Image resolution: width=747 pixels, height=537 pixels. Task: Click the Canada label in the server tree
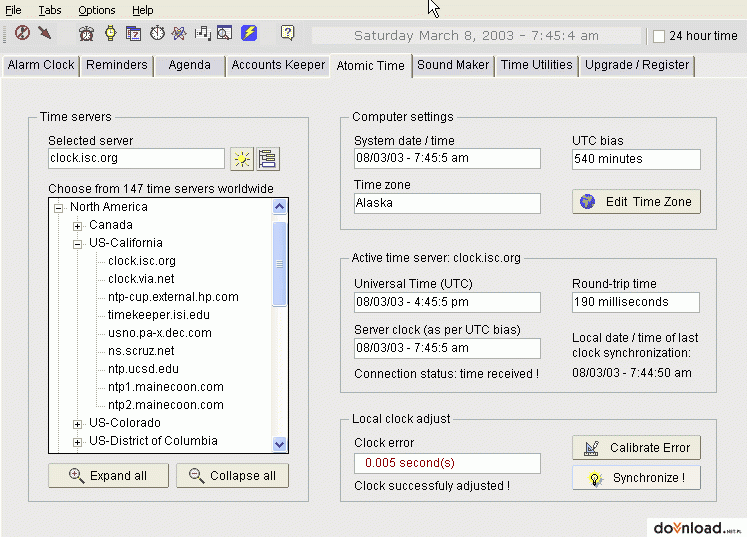point(111,225)
